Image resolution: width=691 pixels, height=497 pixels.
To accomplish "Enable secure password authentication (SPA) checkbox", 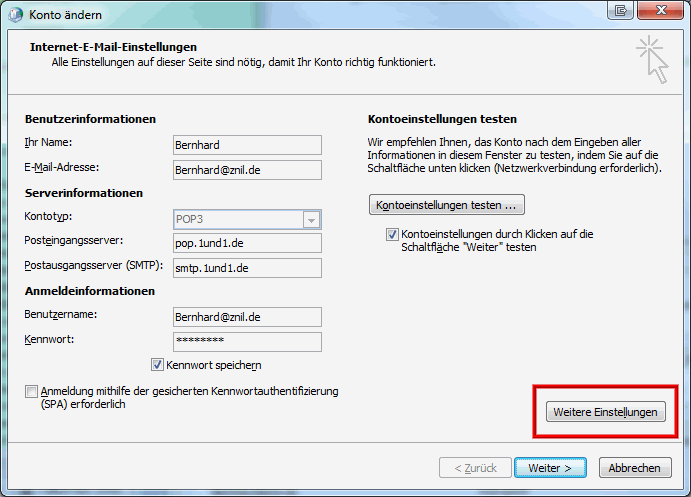I will tap(32, 391).
